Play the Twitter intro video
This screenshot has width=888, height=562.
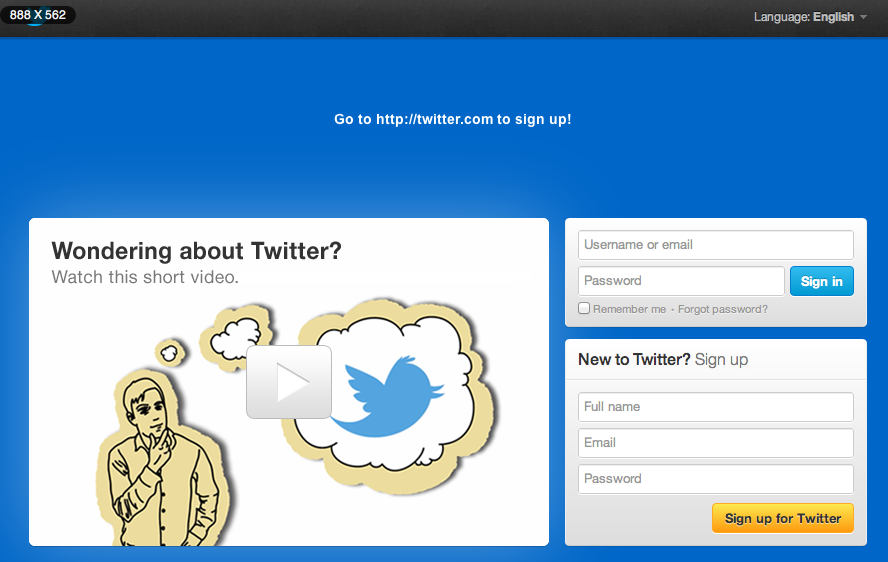(x=289, y=382)
